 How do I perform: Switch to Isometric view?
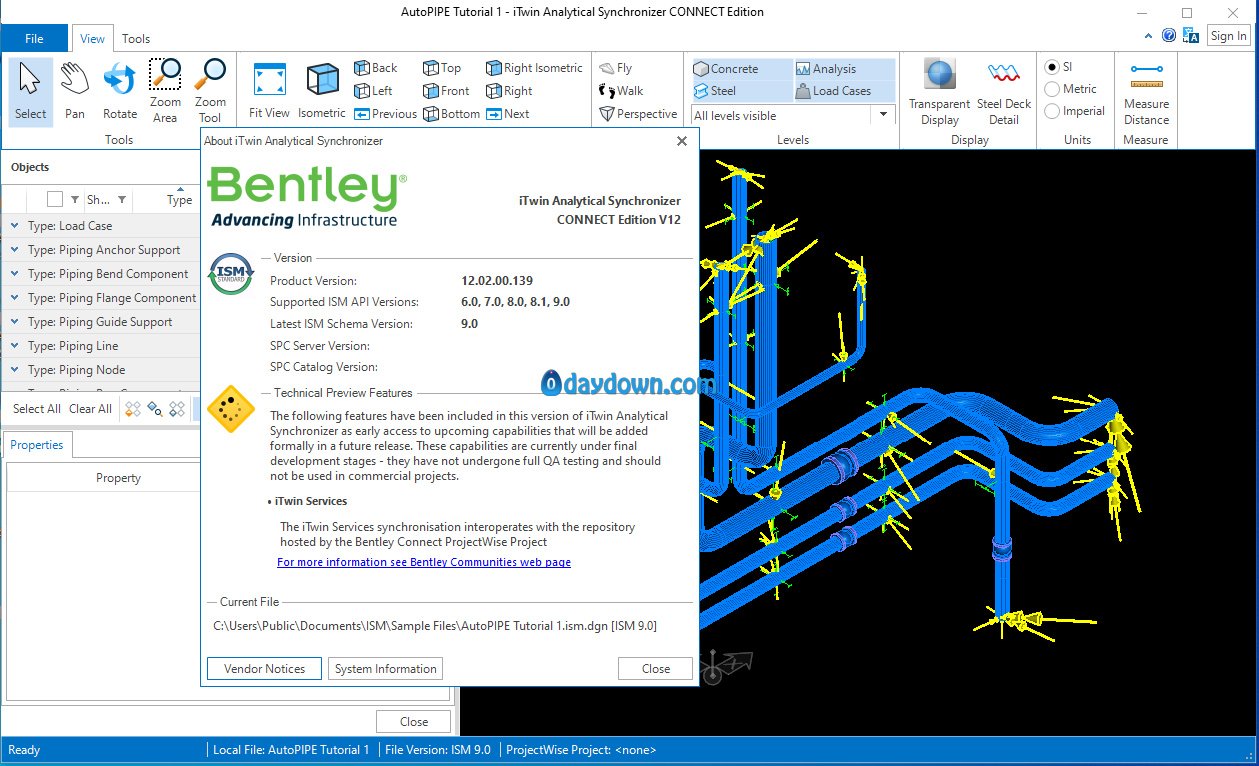pos(322,90)
